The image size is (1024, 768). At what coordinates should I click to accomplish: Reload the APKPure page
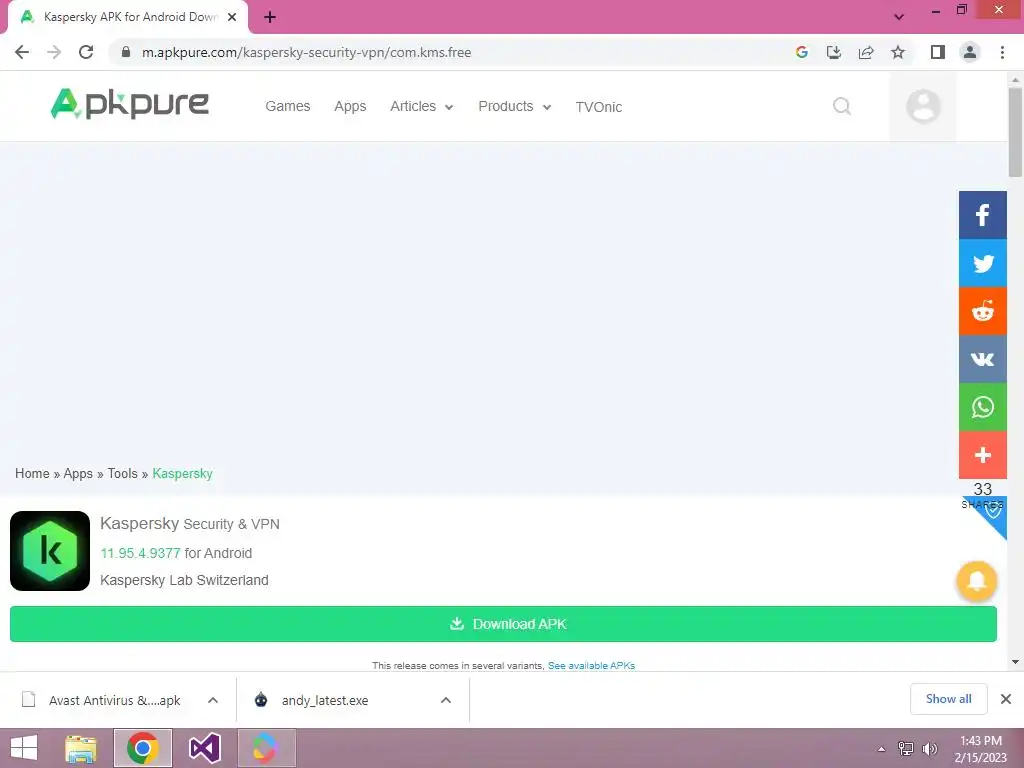[x=86, y=52]
